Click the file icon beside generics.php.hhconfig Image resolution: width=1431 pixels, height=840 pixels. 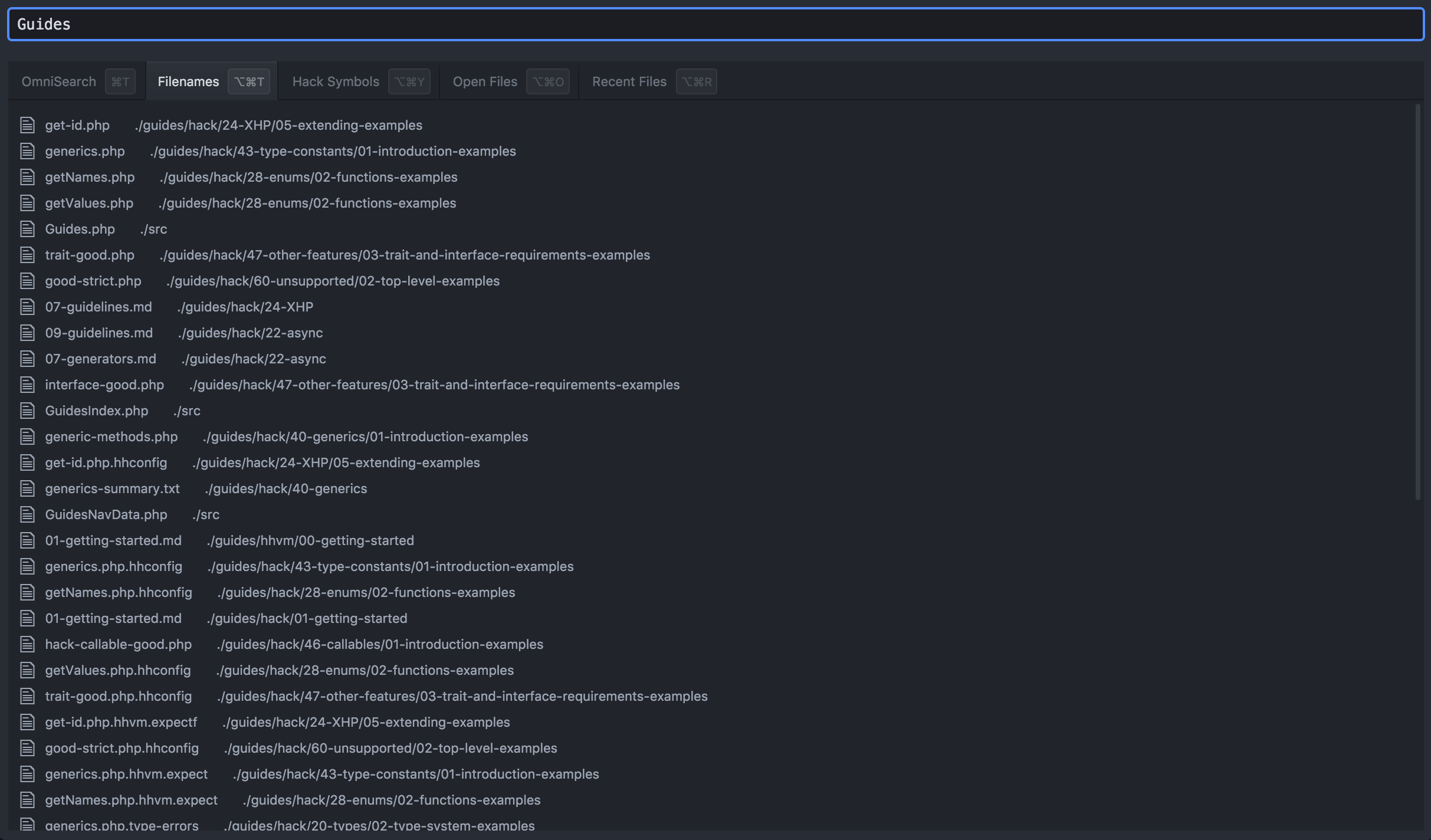[27, 566]
